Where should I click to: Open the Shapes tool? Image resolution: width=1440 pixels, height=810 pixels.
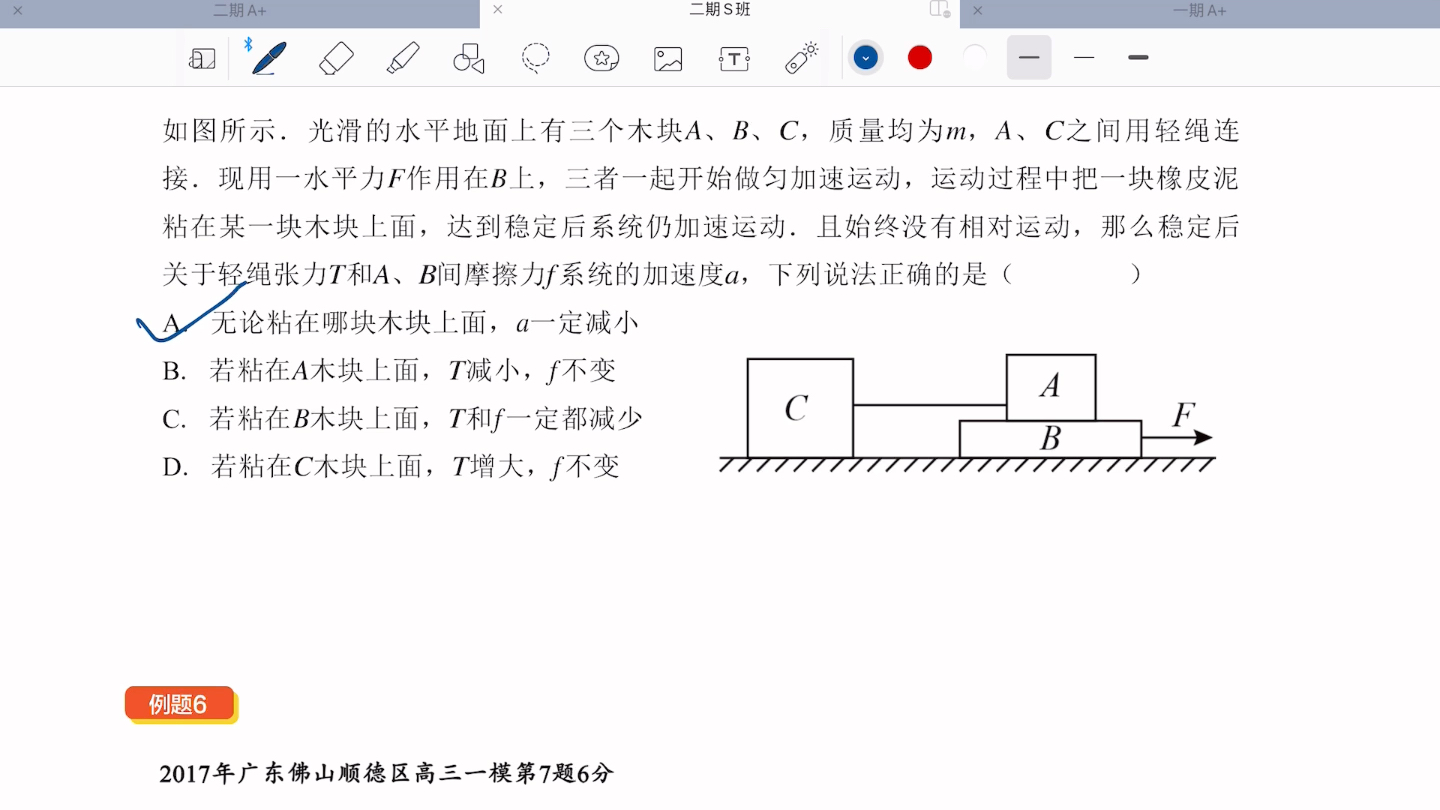469,58
